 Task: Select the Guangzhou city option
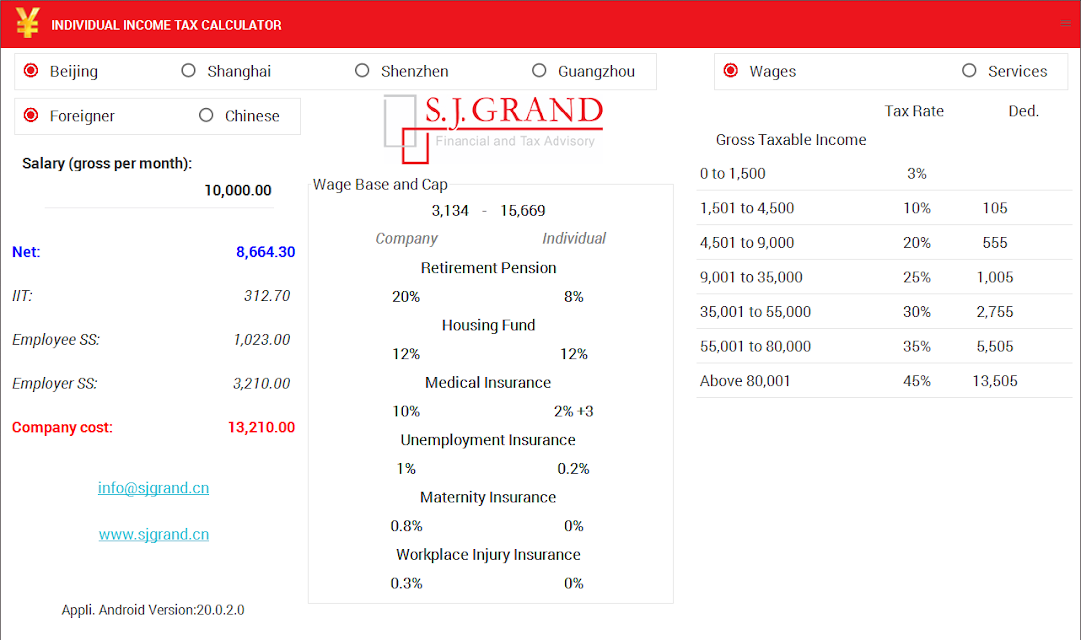(x=583, y=71)
